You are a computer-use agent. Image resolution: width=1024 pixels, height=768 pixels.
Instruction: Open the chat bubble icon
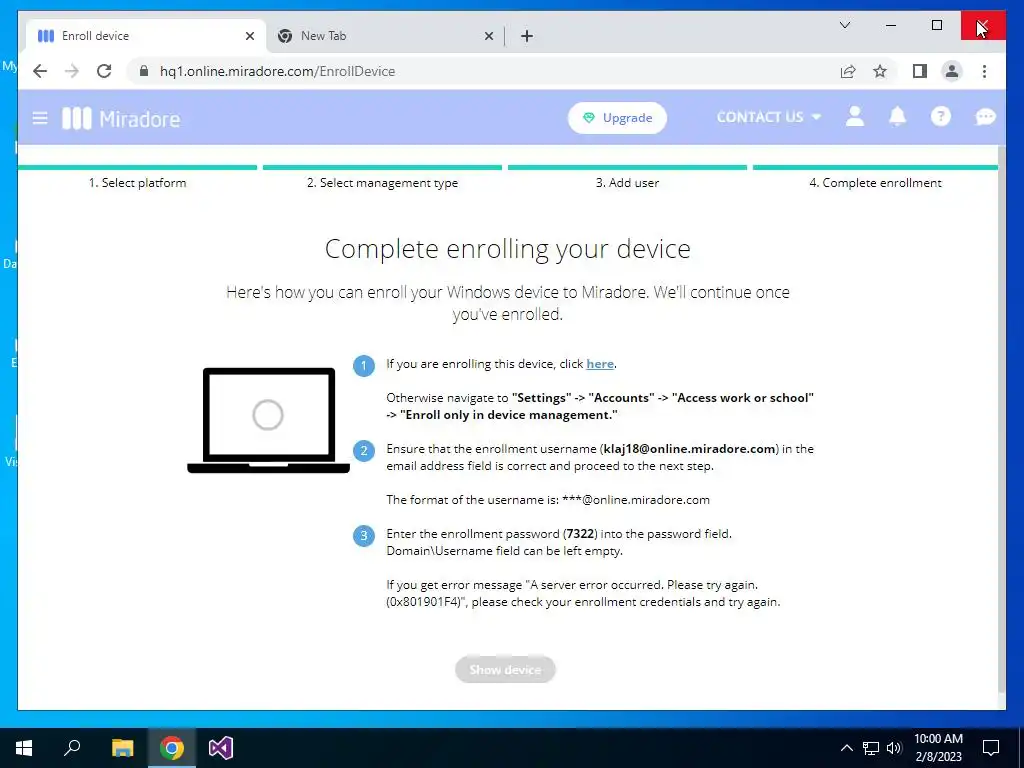985,117
